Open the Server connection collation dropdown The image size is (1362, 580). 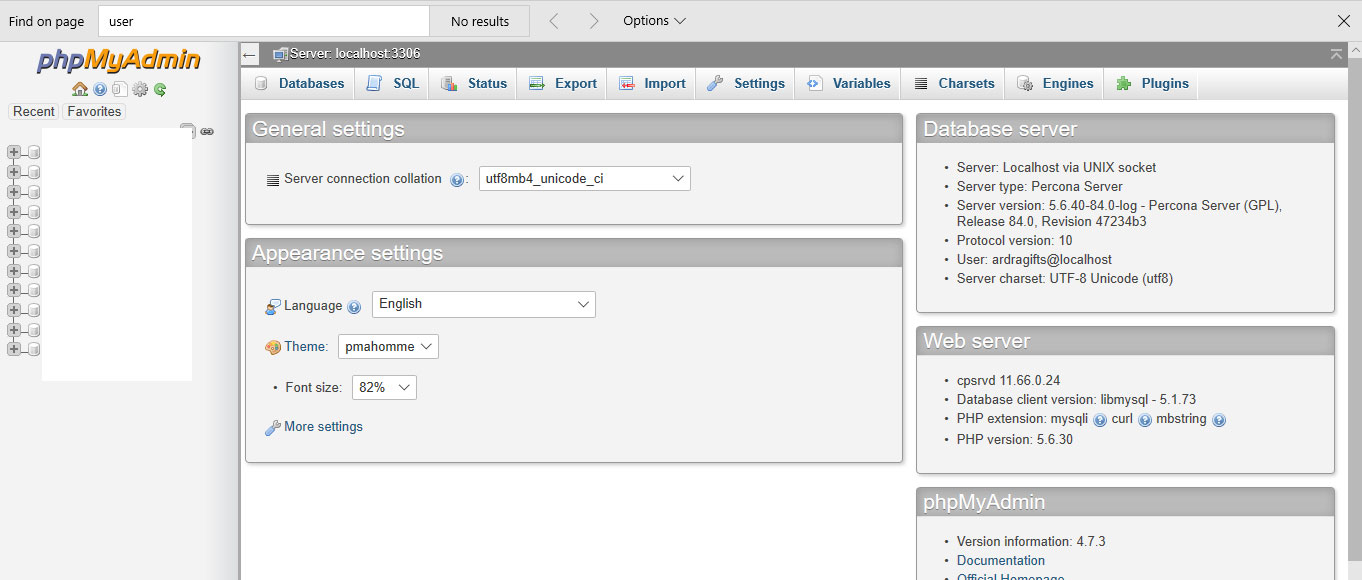585,179
